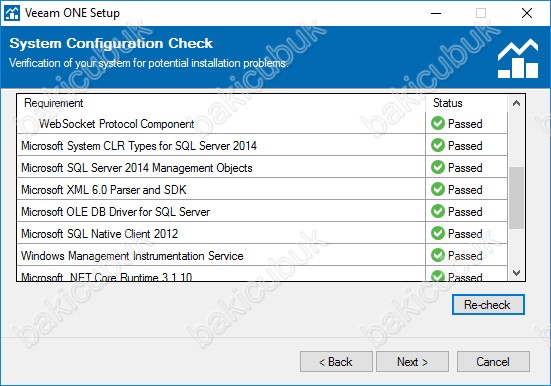Image resolution: width=551 pixels, height=386 pixels.
Task: Click Passed status for SQL Native Client 2012
Action: pos(465,234)
